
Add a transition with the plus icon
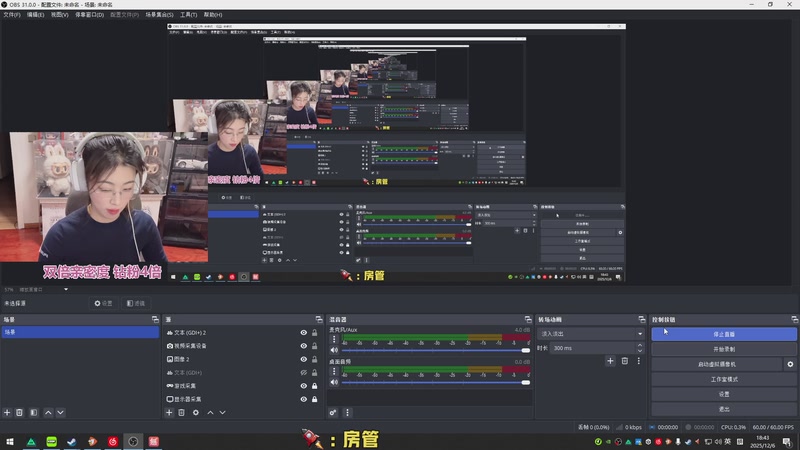click(x=610, y=361)
